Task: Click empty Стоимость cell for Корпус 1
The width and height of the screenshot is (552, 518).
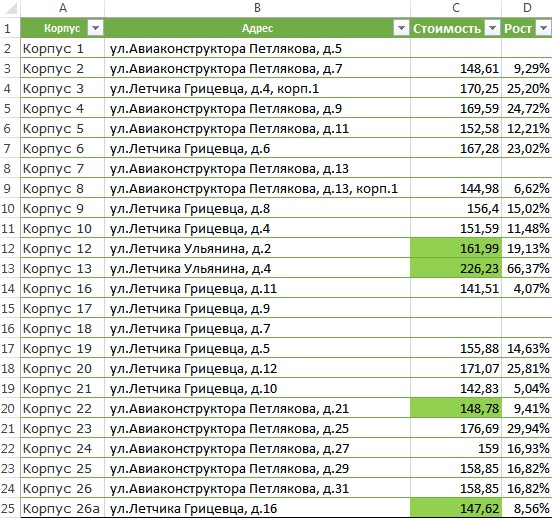Action: point(456,48)
